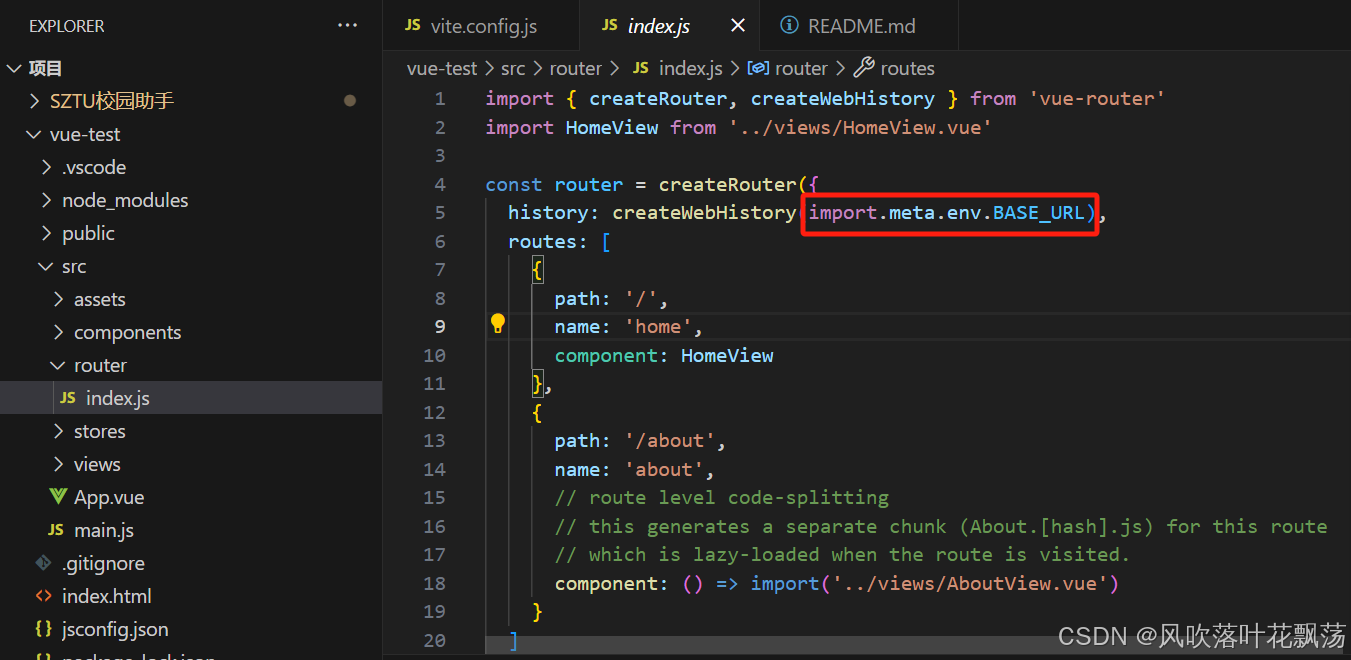Click the HTML icon beside index.html
Viewport: 1351px width, 660px height.
pyautogui.click(x=43, y=596)
